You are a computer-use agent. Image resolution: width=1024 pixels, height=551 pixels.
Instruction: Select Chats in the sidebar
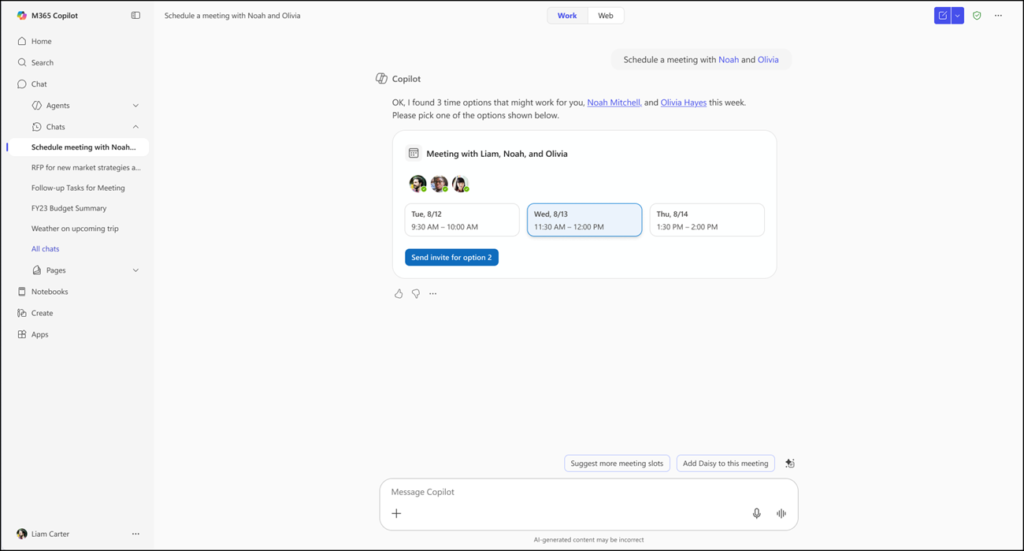click(56, 127)
